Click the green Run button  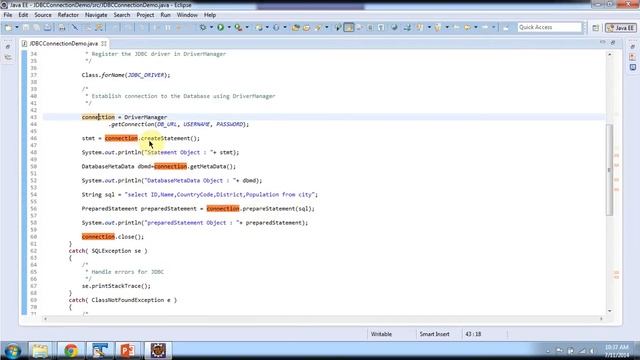click(220, 27)
